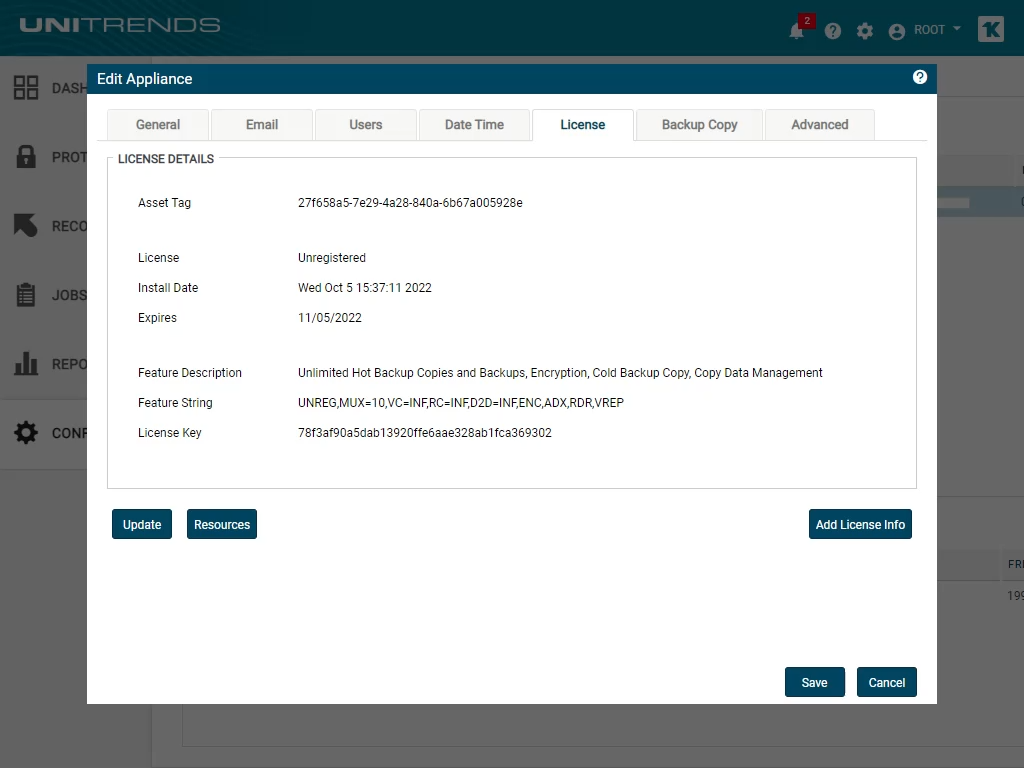Click the Unregistered license status text
This screenshot has height=768, width=1024.
coord(332,258)
